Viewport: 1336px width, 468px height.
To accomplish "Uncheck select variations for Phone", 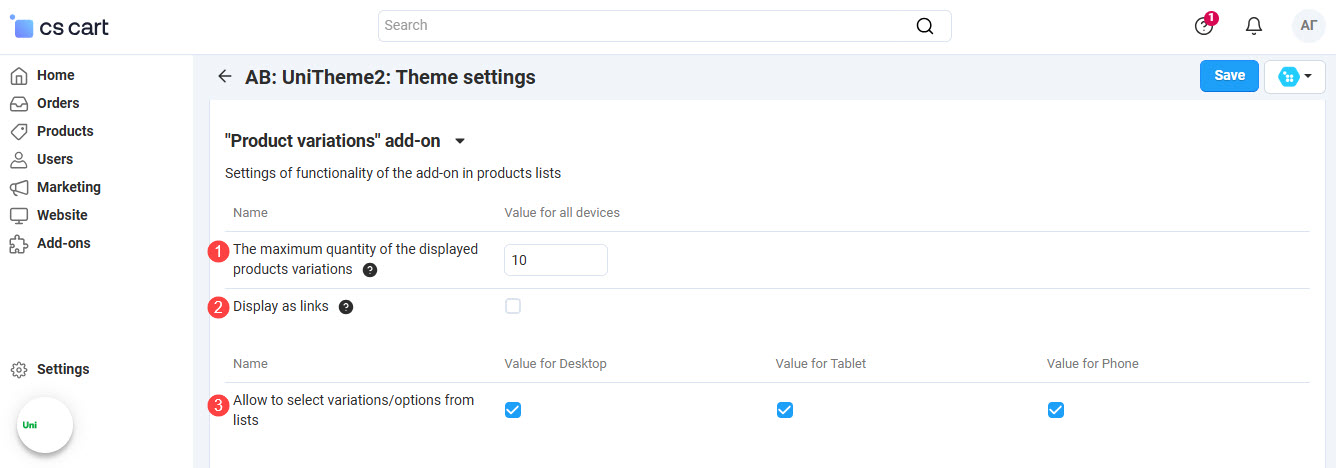I will point(1056,409).
